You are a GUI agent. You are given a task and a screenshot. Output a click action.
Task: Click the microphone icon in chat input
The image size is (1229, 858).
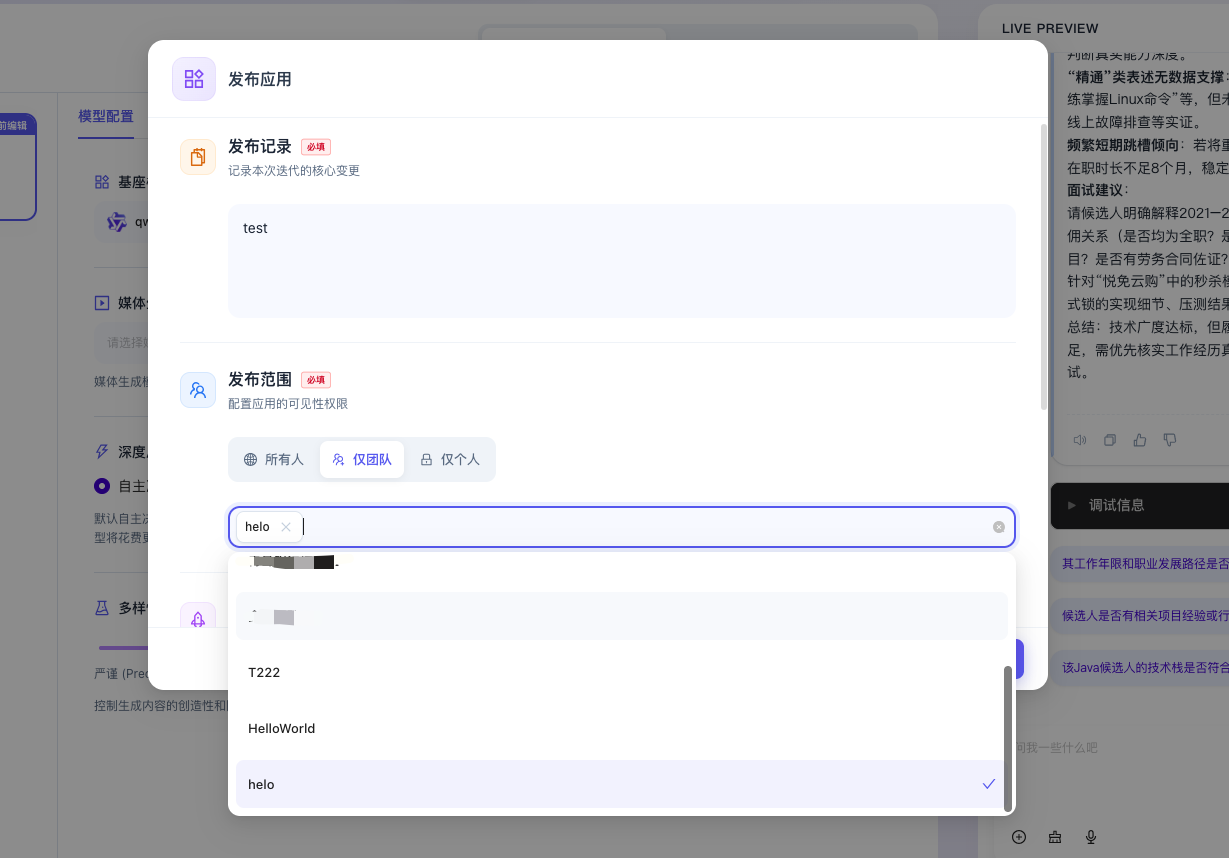(x=1091, y=837)
